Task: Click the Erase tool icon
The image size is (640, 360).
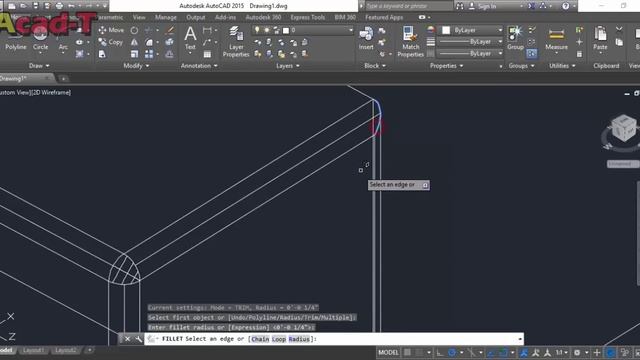Action: click(x=170, y=30)
